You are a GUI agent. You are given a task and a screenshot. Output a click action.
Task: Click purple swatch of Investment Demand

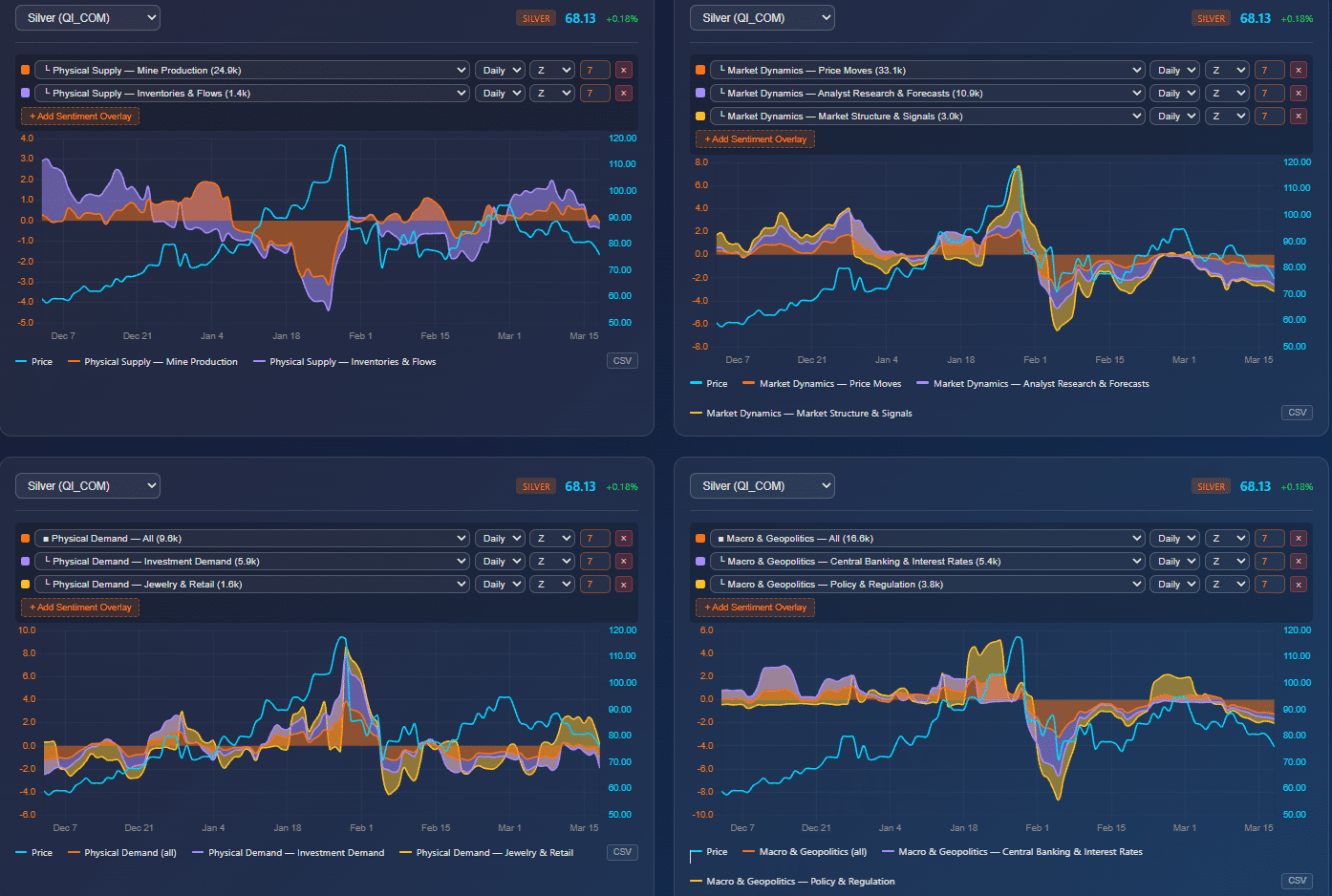tap(25, 561)
